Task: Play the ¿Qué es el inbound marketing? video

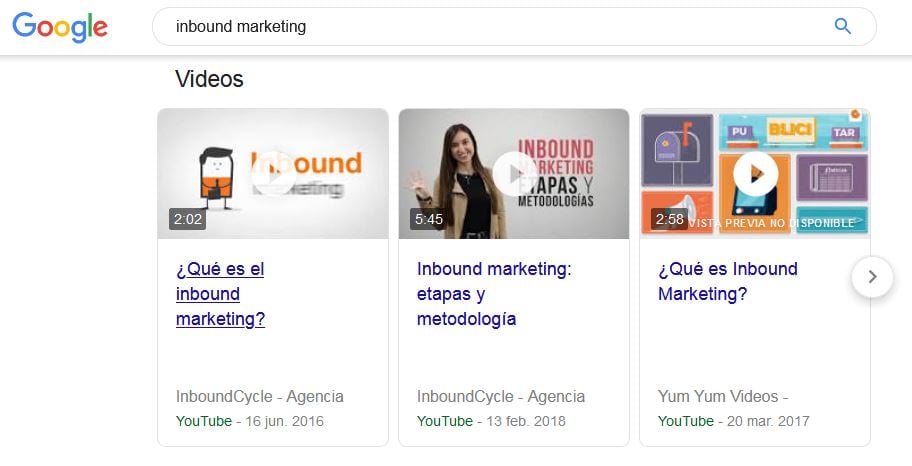Action: point(273,173)
